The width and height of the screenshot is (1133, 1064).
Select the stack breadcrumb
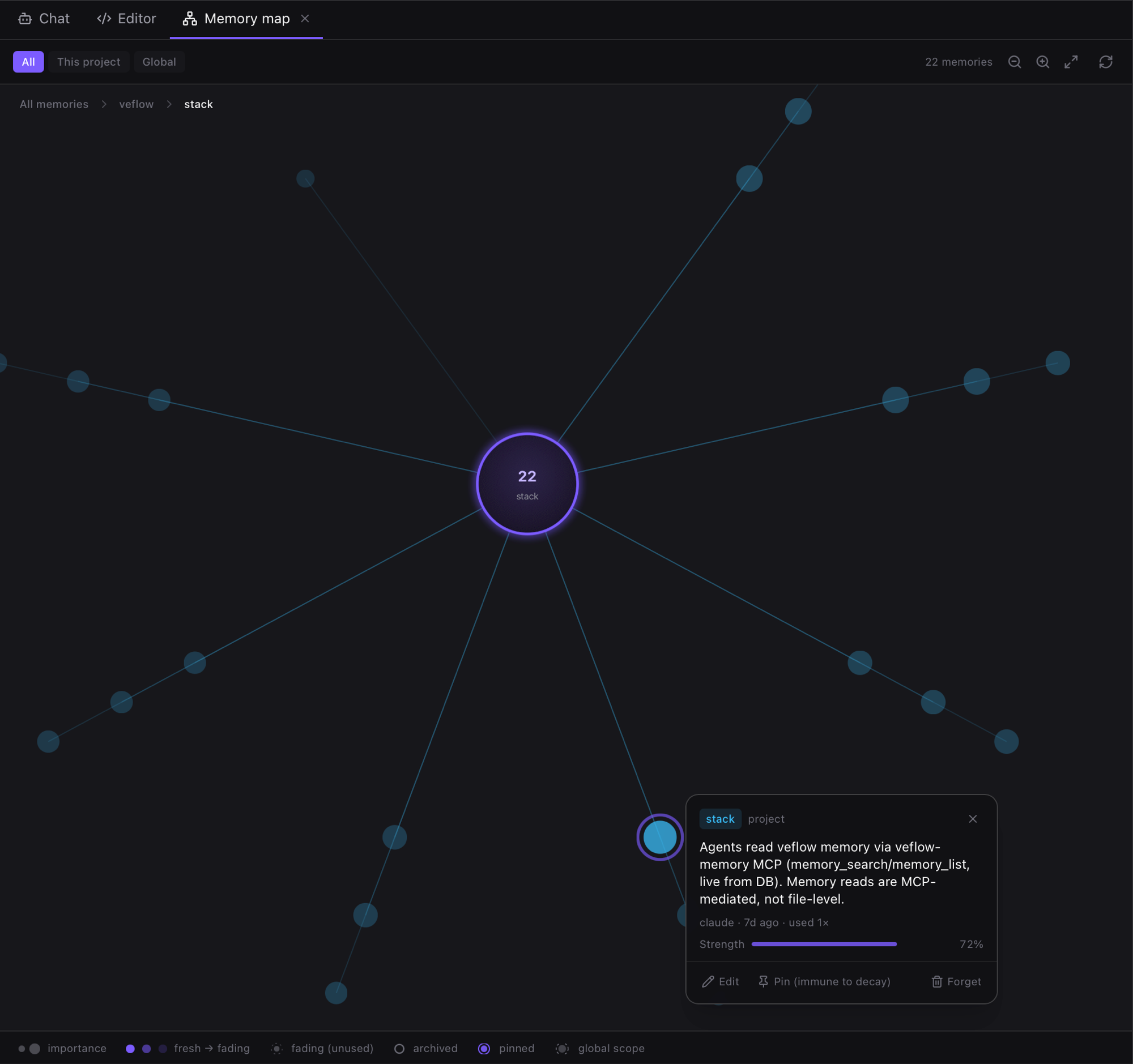pyautogui.click(x=198, y=104)
